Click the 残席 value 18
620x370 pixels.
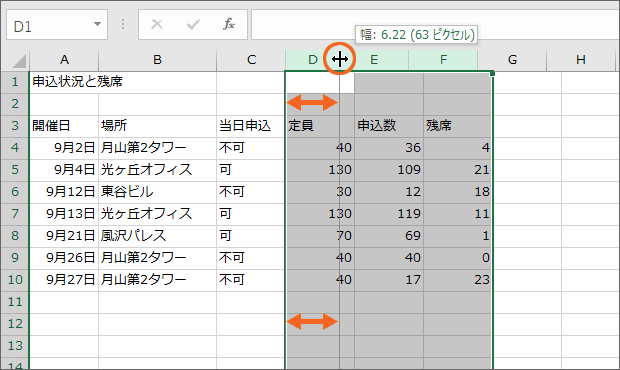(457, 192)
